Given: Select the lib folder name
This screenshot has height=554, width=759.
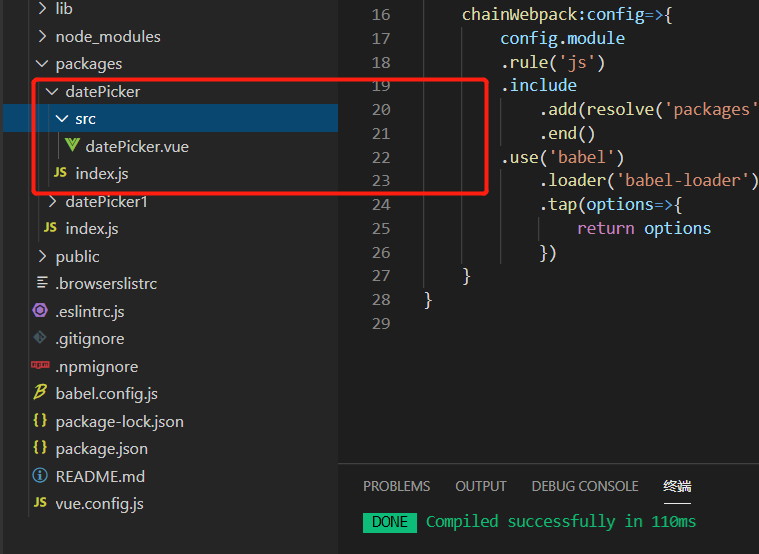Looking at the screenshot, I should [x=64, y=9].
